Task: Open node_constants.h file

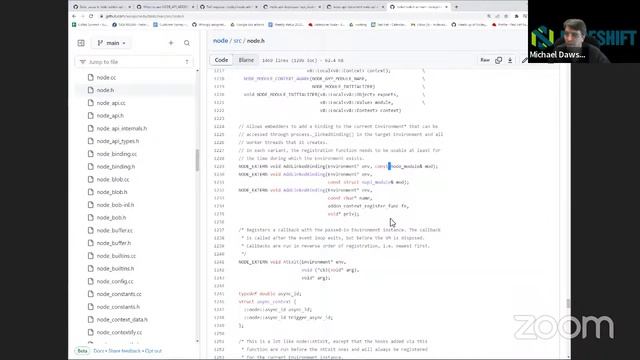Action: coord(118,307)
